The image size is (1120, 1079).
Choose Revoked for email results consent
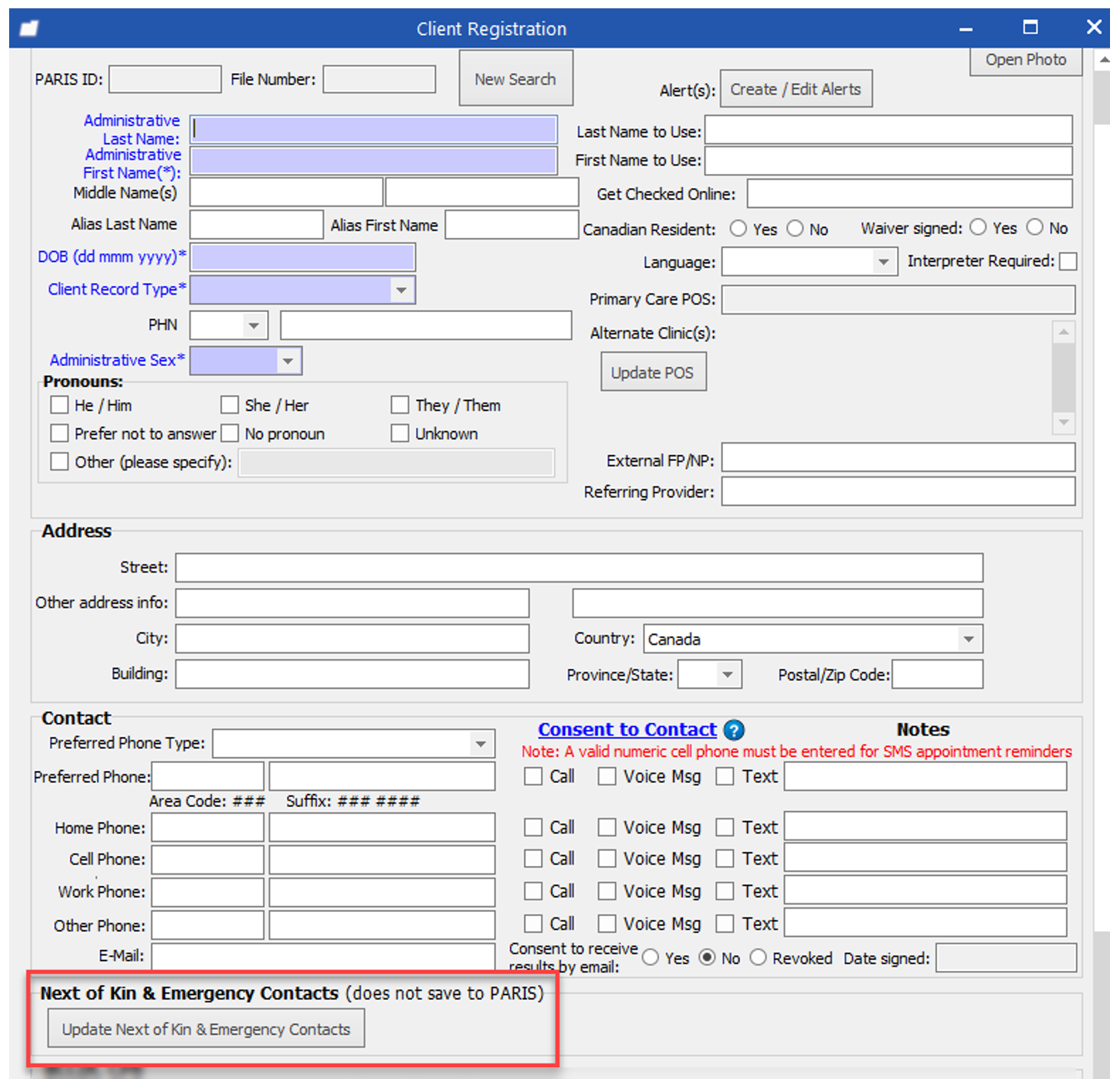[758, 958]
